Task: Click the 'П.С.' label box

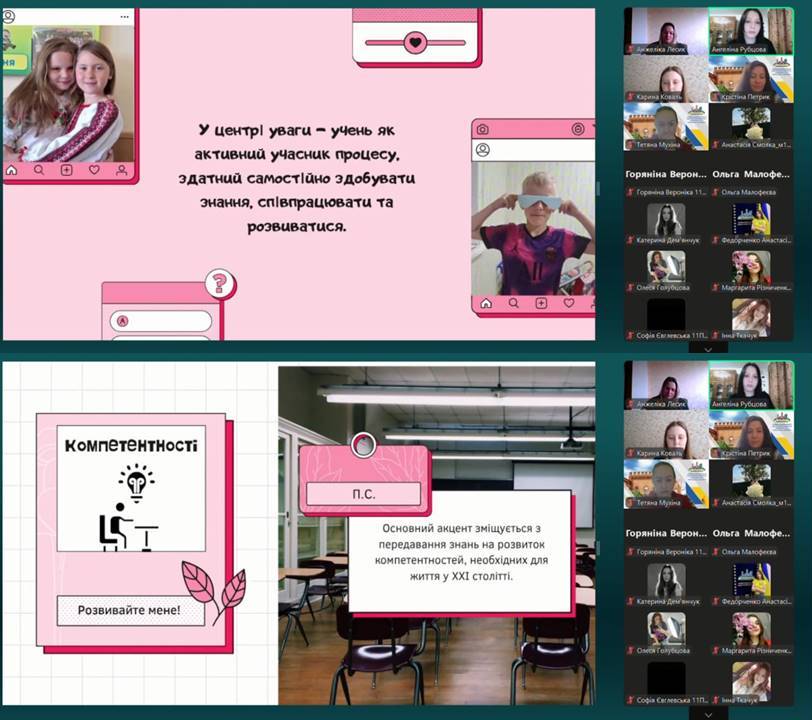Action: point(363,494)
